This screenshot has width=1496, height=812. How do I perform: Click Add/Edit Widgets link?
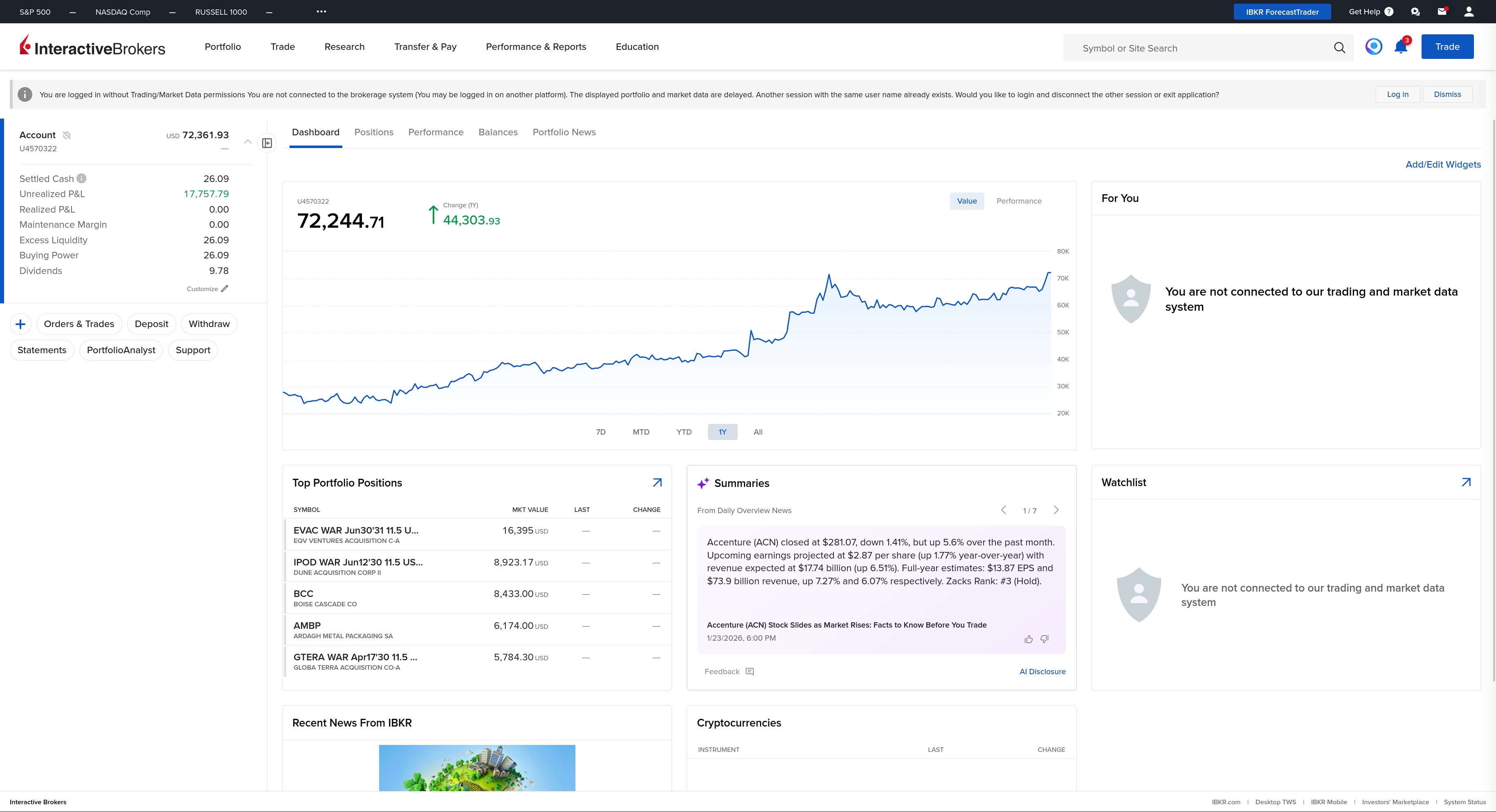click(x=1442, y=164)
